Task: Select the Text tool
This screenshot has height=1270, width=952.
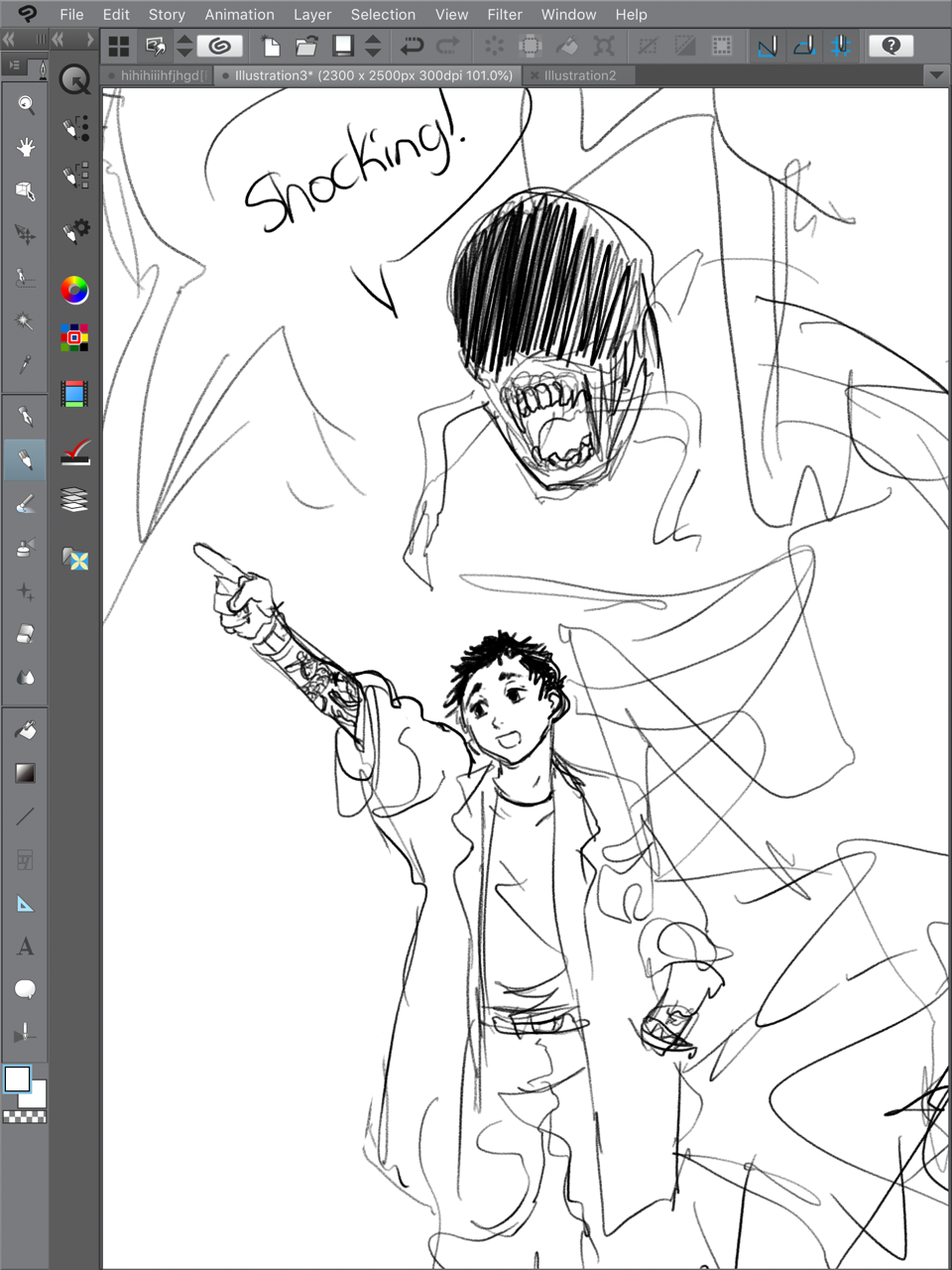Action: click(25, 947)
